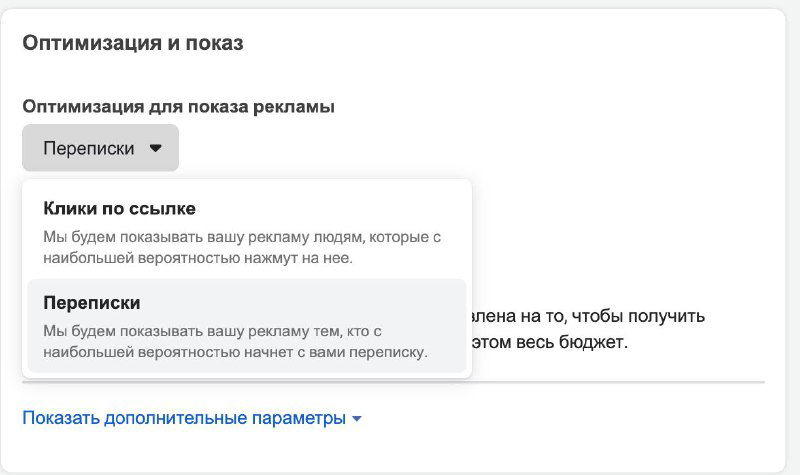The image size is (800, 475).
Task: Click description text under Клики по ссылке
Action: [x=242, y=247]
